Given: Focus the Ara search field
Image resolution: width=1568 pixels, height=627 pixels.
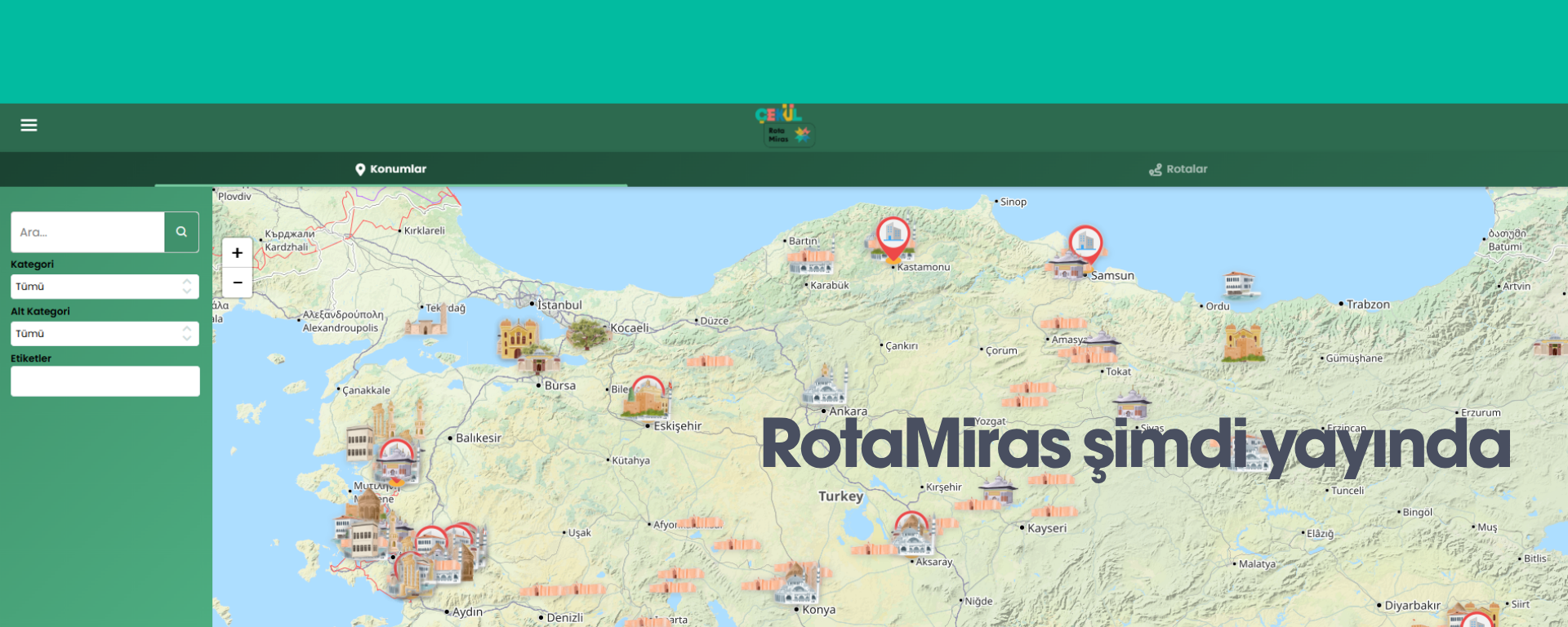Looking at the screenshot, I should point(87,232).
